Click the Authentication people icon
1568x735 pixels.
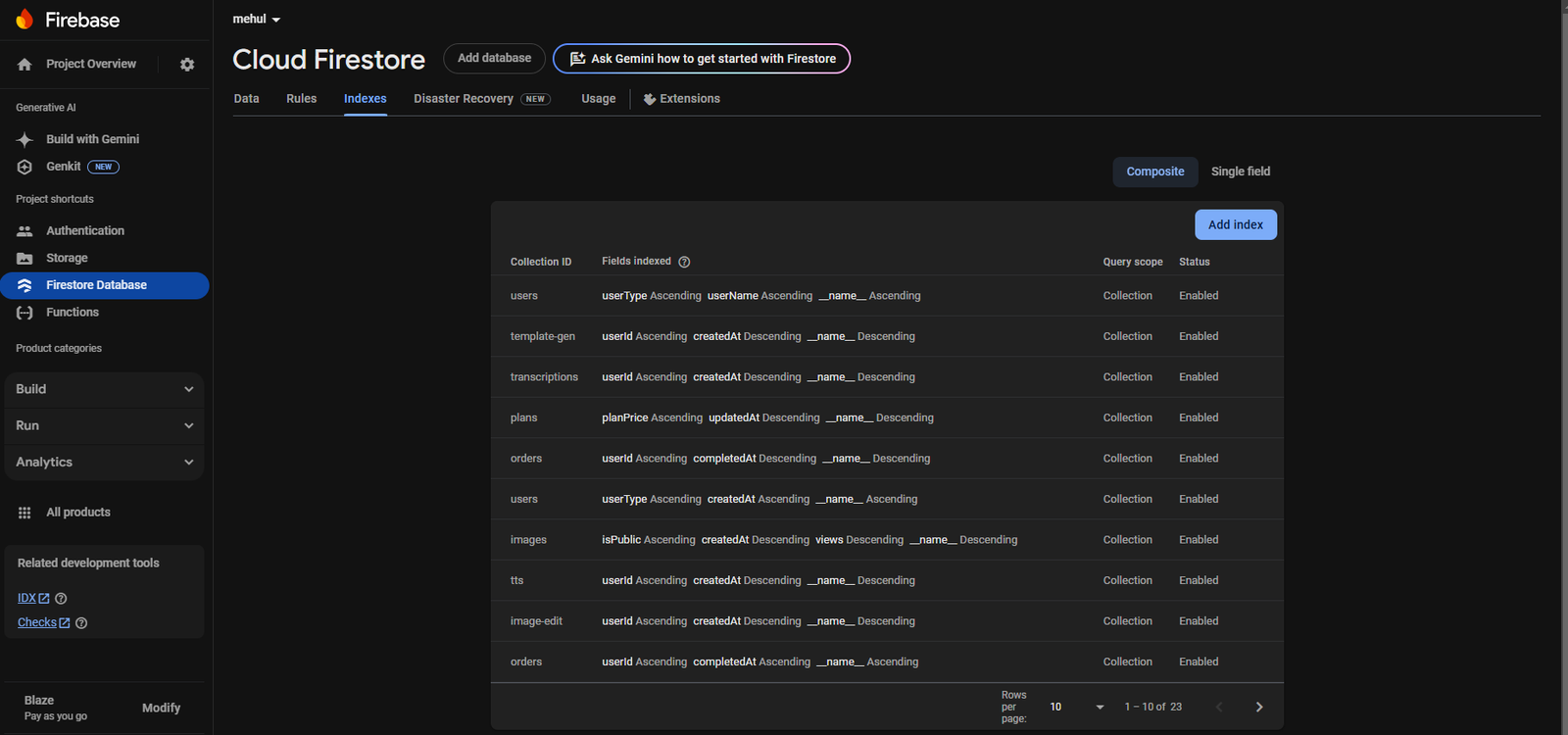(x=24, y=231)
